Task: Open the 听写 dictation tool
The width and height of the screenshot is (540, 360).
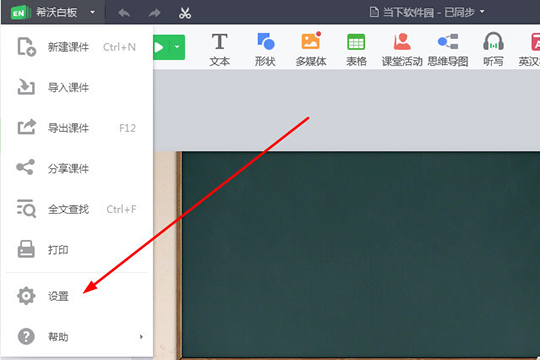Action: point(493,50)
